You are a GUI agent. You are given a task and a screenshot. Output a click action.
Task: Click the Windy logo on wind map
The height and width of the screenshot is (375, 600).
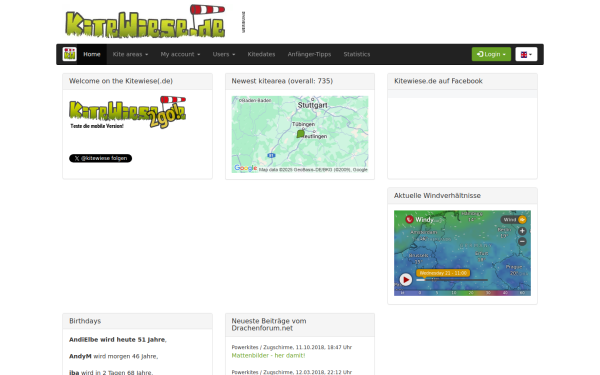click(424, 220)
